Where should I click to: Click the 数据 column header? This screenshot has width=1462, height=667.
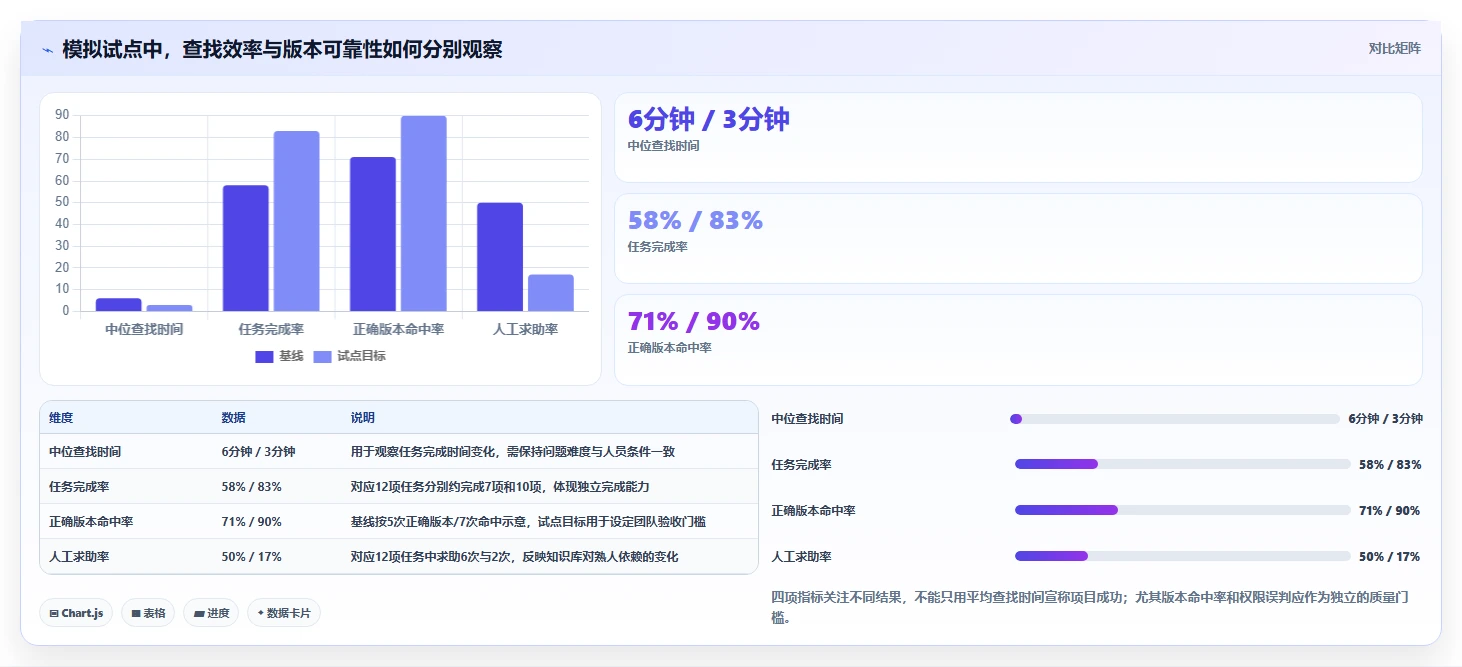[233, 418]
